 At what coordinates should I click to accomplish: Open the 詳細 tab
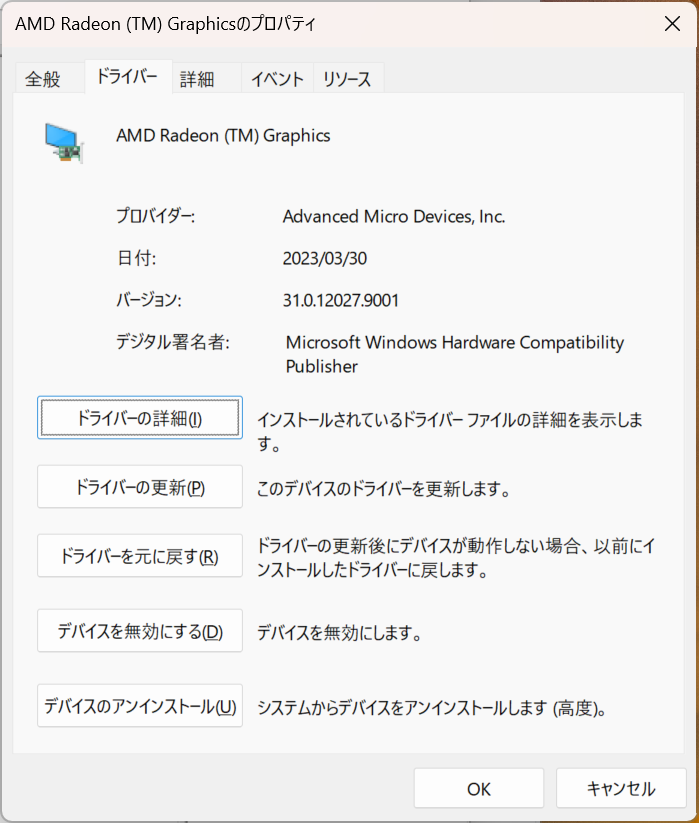coord(197,79)
